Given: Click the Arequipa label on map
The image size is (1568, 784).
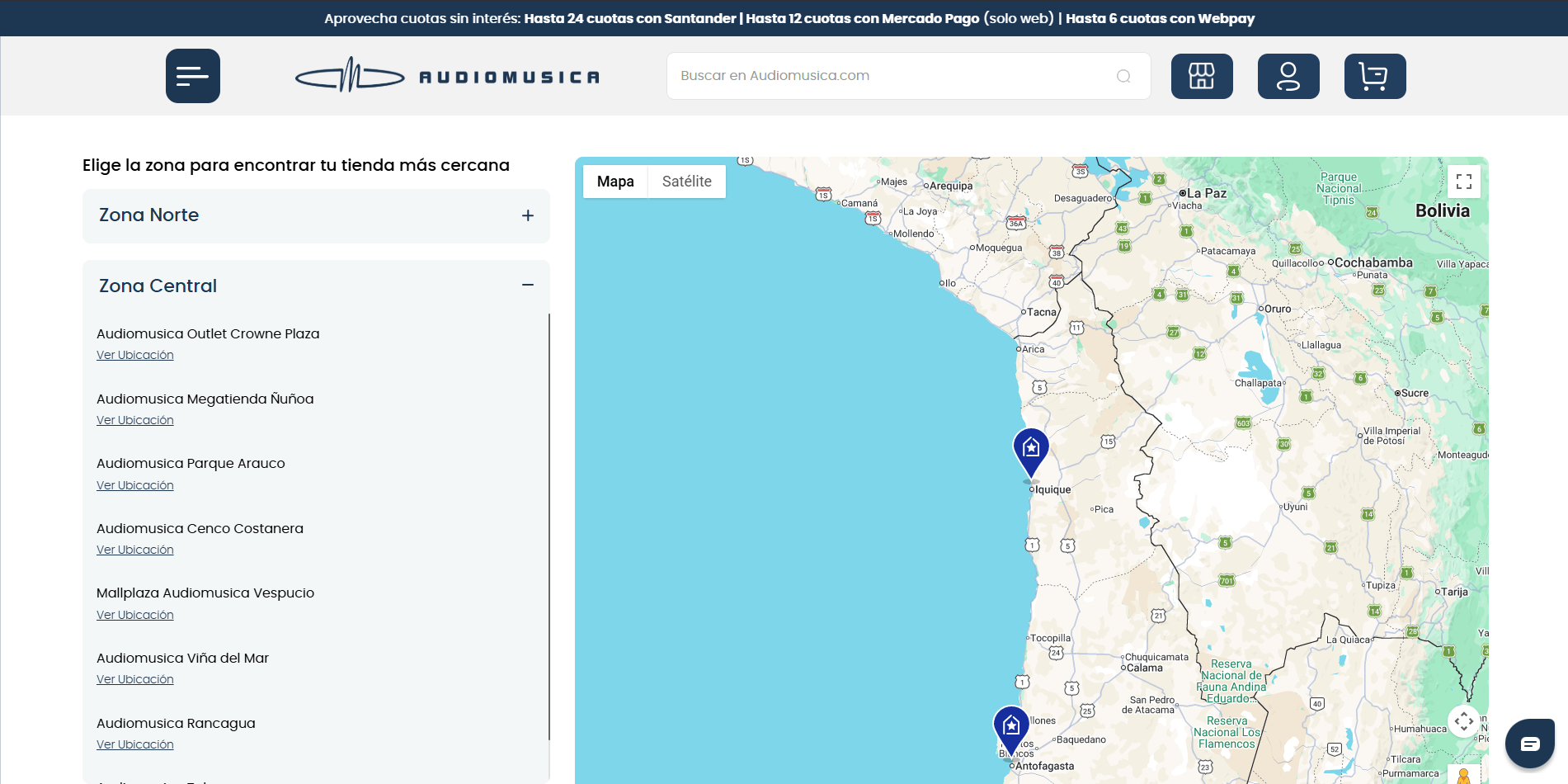Looking at the screenshot, I should (x=951, y=186).
